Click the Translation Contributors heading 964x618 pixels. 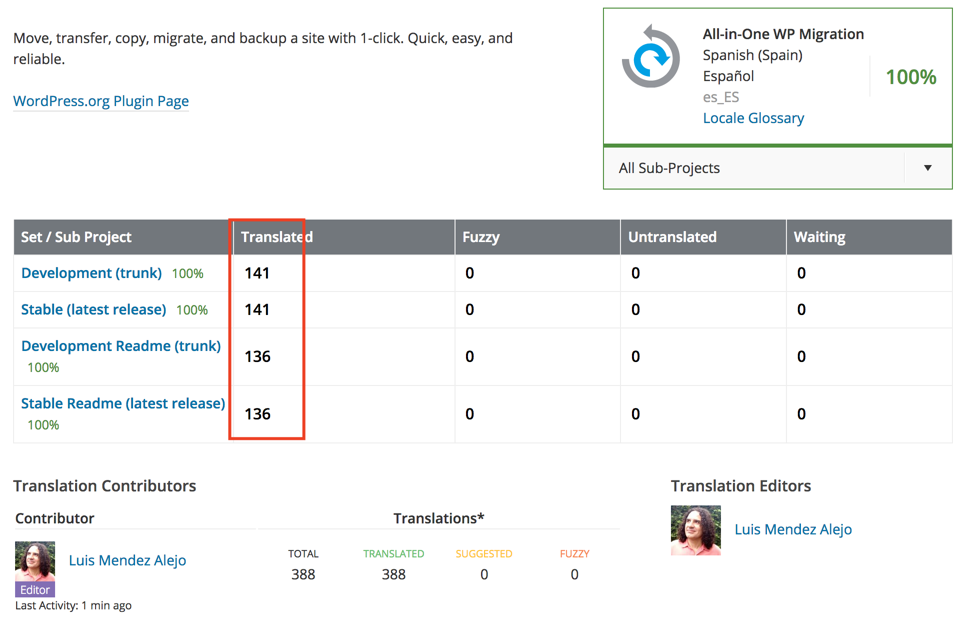click(x=105, y=486)
